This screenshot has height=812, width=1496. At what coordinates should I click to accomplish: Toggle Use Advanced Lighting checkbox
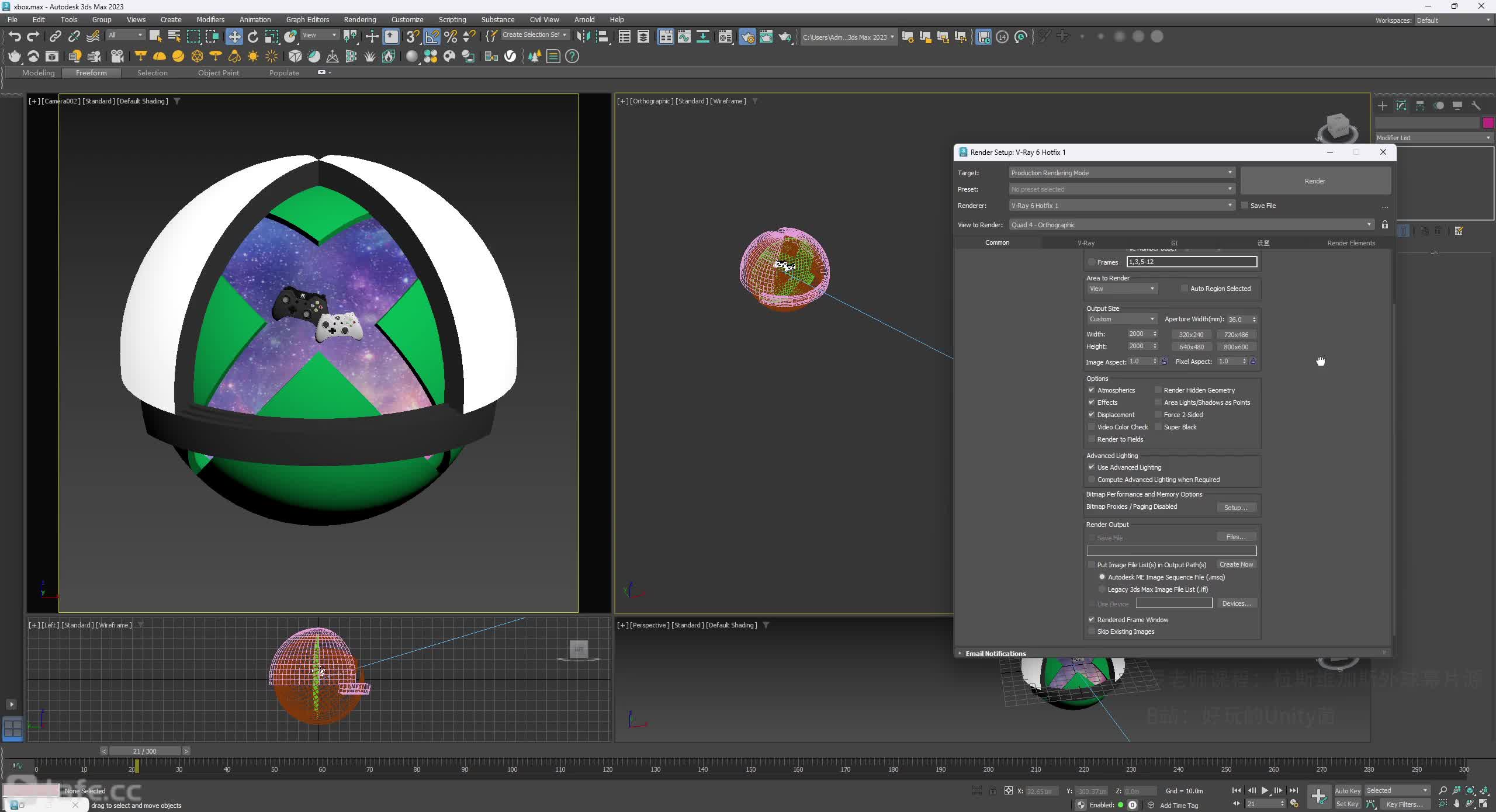pyautogui.click(x=1091, y=467)
